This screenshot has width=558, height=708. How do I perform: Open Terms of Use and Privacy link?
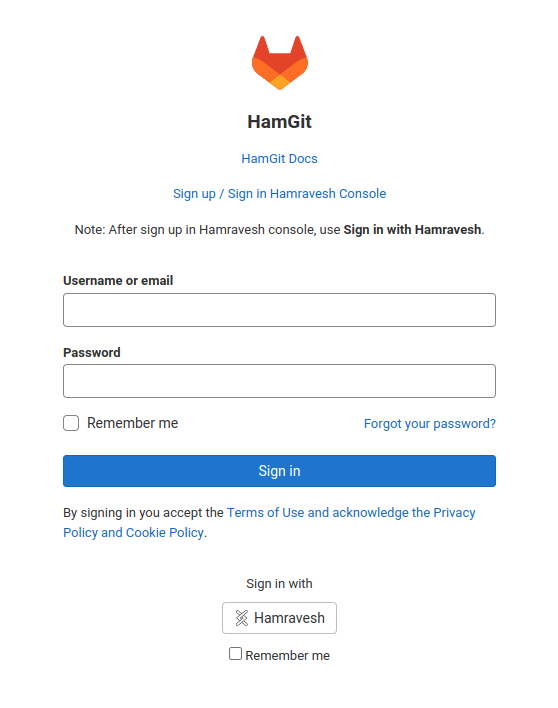tap(351, 513)
